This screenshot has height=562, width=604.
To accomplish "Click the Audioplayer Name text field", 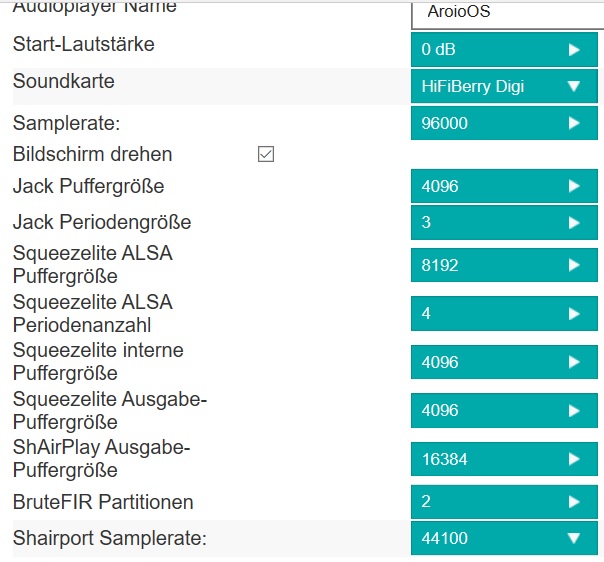I will point(506,14).
